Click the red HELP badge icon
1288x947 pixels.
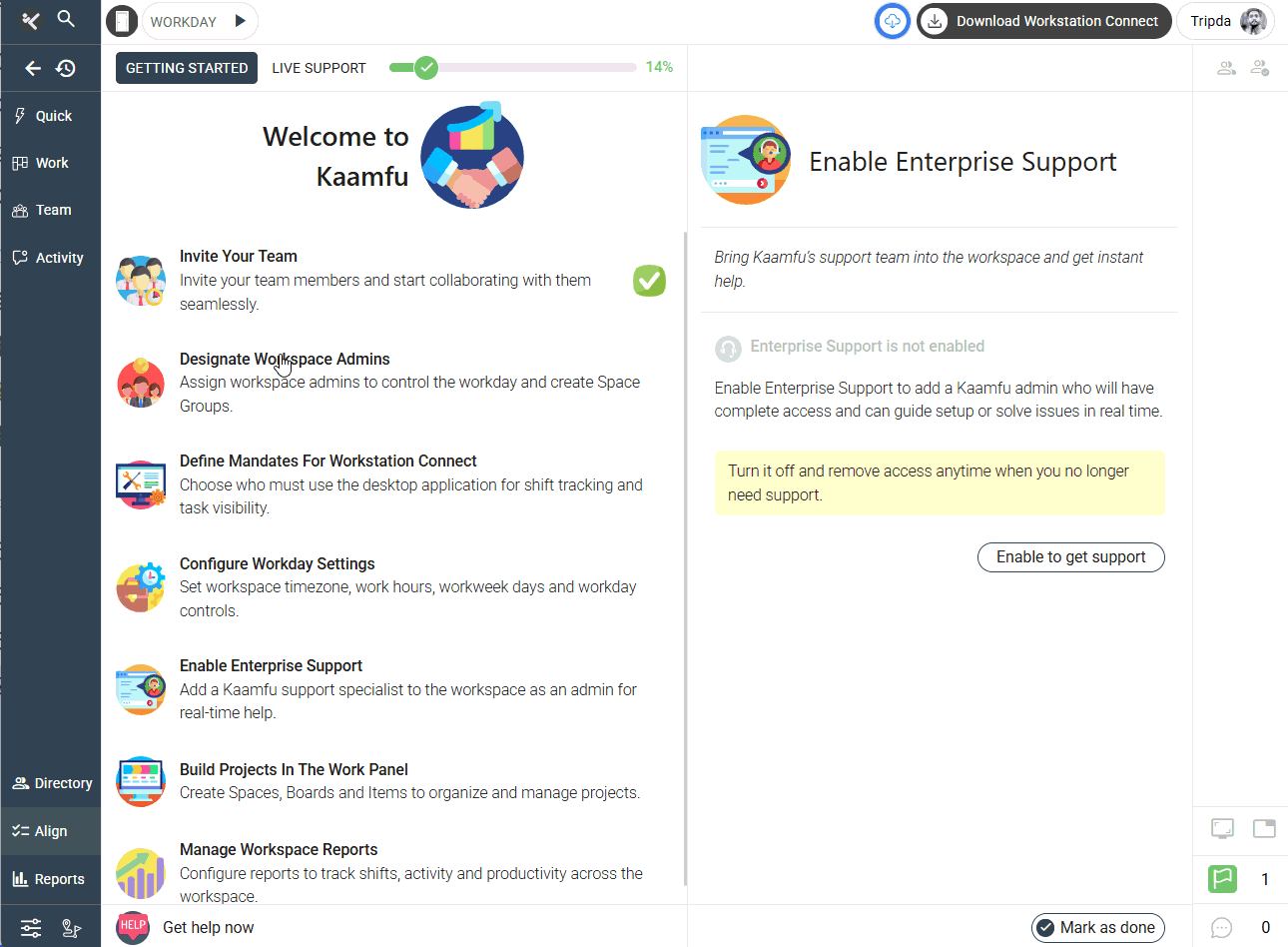pos(133,926)
